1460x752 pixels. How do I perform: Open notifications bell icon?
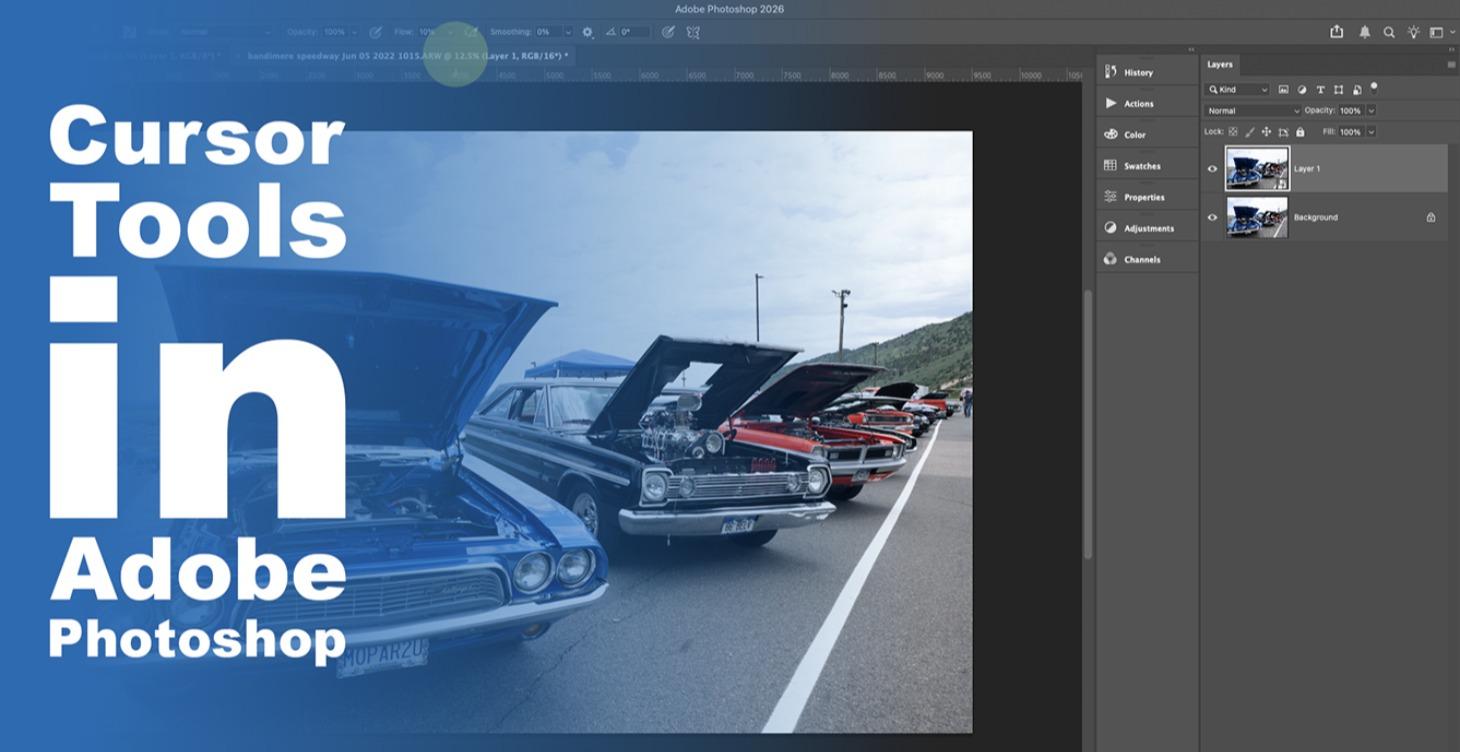click(x=1364, y=32)
